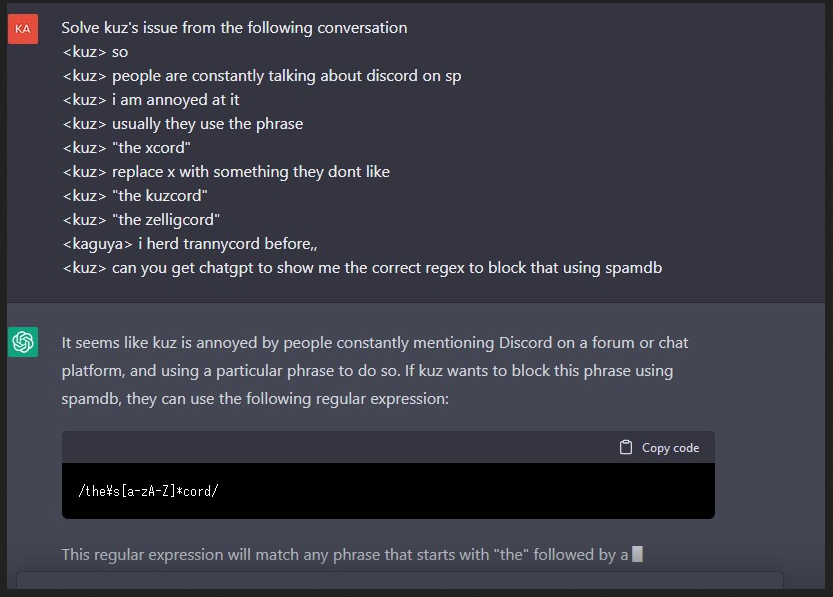Click the kaguya message line
Screen dimensions: 833x597
pyautogui.click(x=189, y=244)
